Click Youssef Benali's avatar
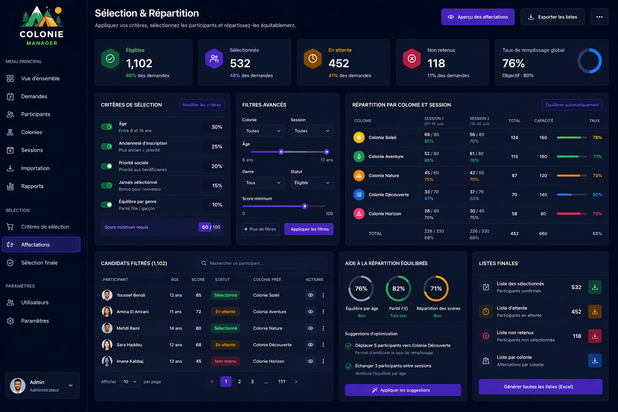618x412 pixels. click(107, 295)
